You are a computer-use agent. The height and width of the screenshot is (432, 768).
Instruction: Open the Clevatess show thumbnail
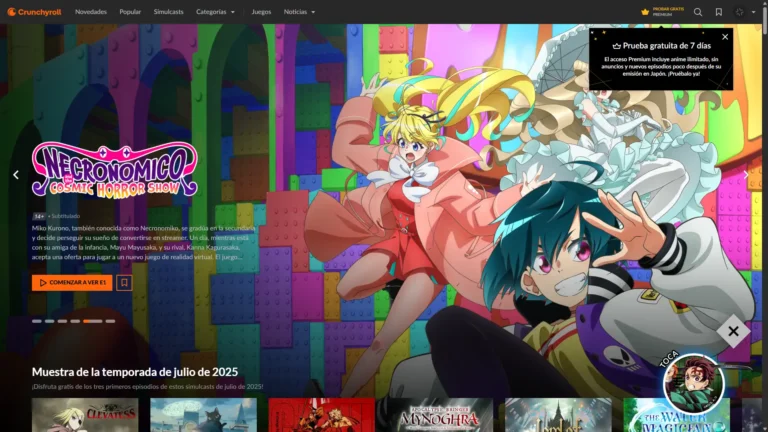(x=85, y=415)
